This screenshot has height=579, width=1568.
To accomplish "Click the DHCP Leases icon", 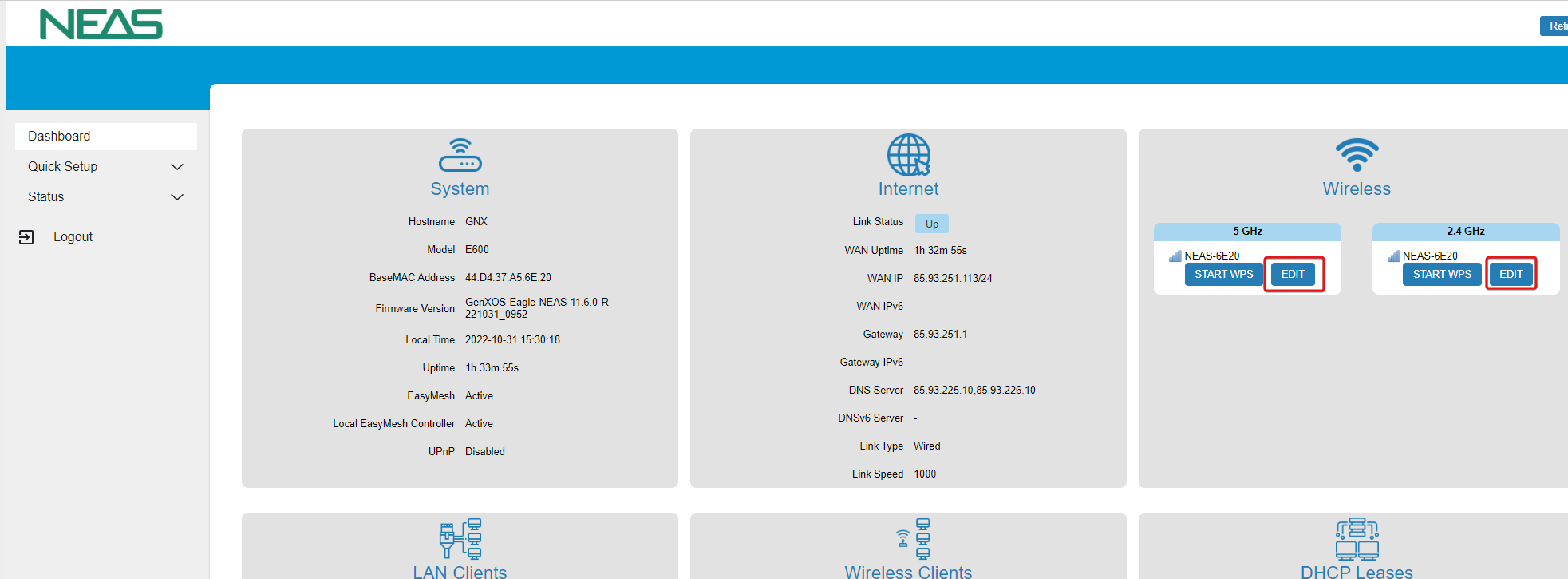I will click(x=1357, y=538).
